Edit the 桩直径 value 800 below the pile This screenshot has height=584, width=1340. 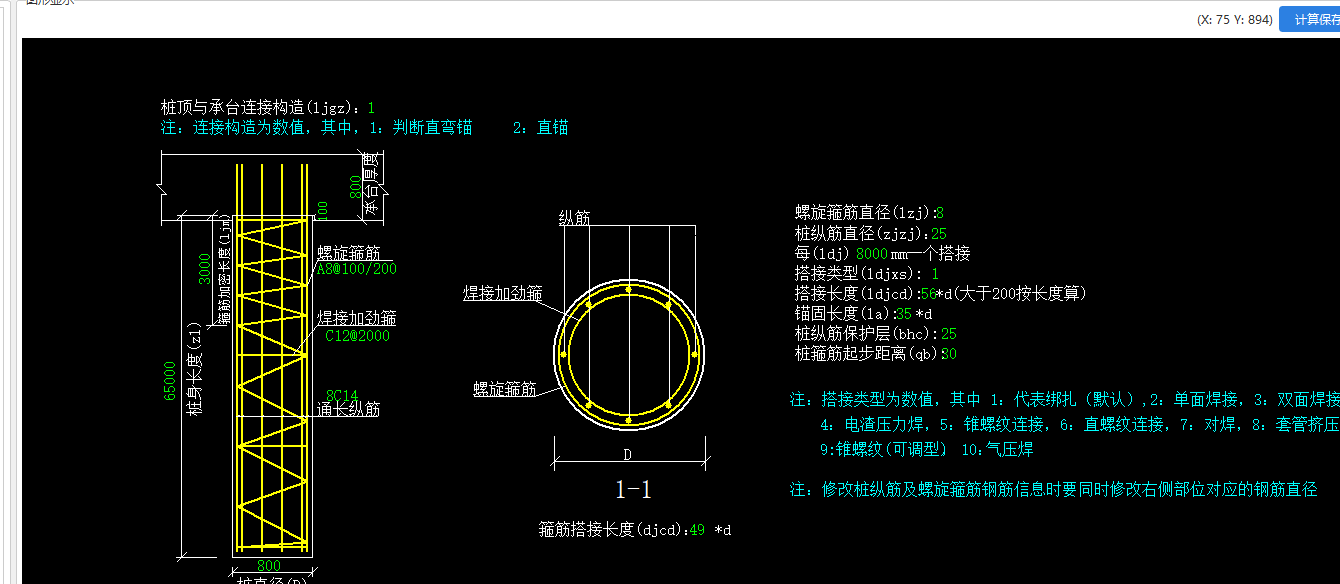click(x=269, y=566)
